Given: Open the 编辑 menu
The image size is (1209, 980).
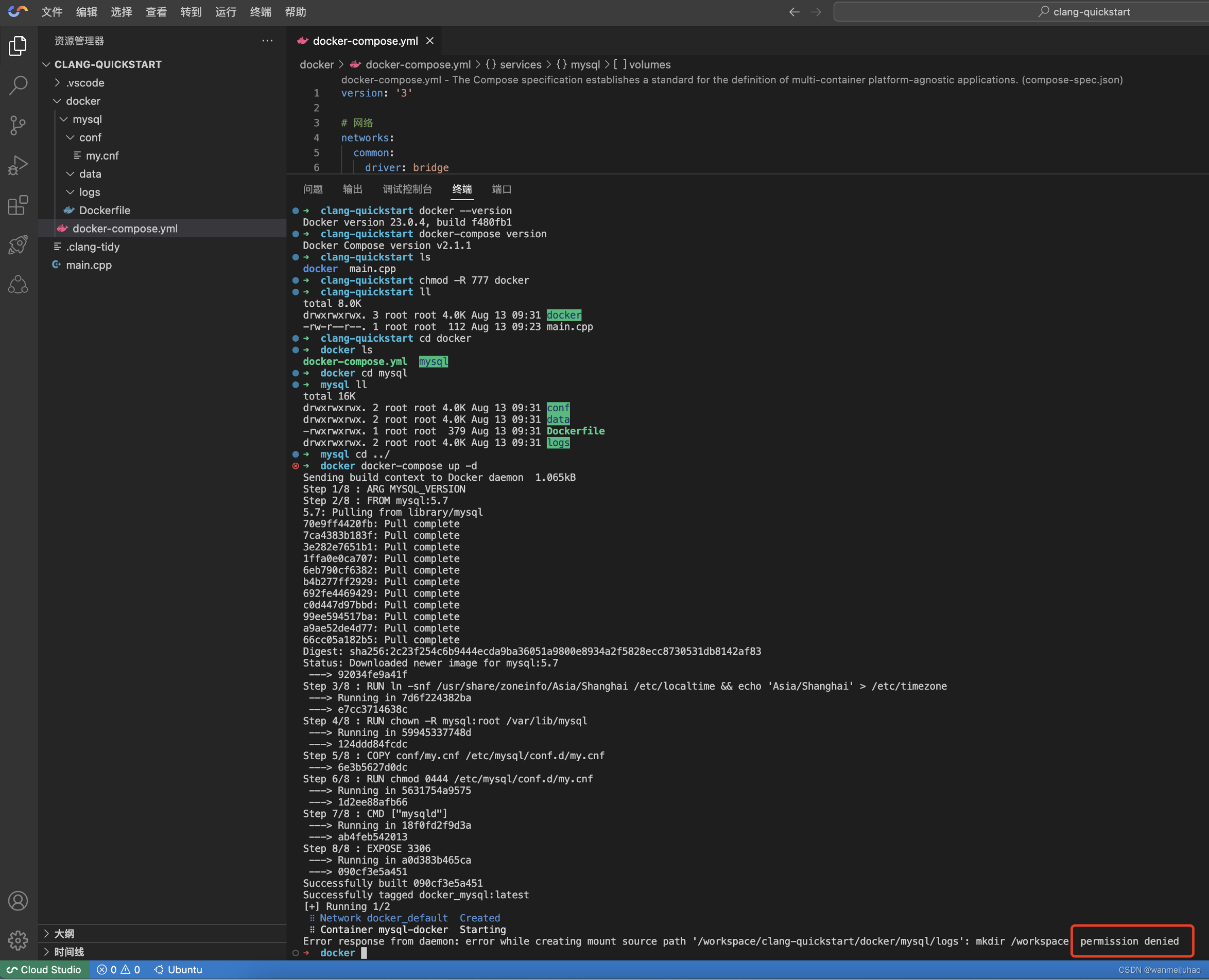Looking at the screenshot, I should pos(87,12).
